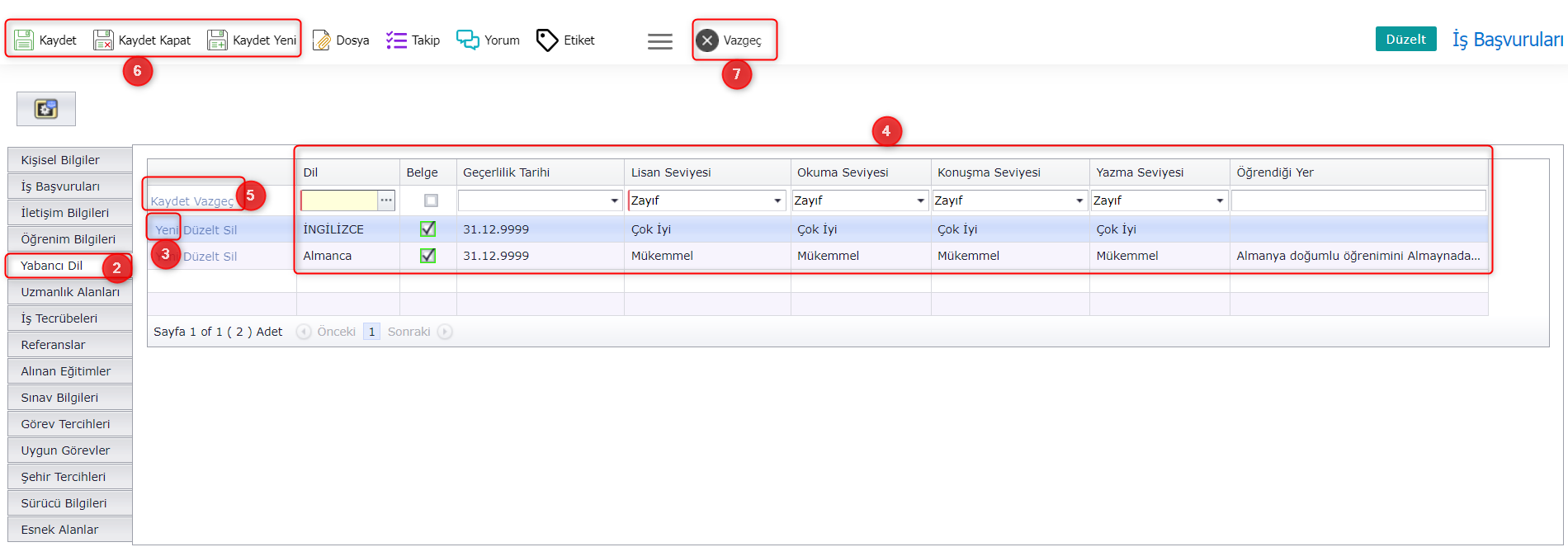Image resolution: width=1568 pixels, height=547 pixels.
Task: Click the Önceki pager link
Action: point(336,332)
